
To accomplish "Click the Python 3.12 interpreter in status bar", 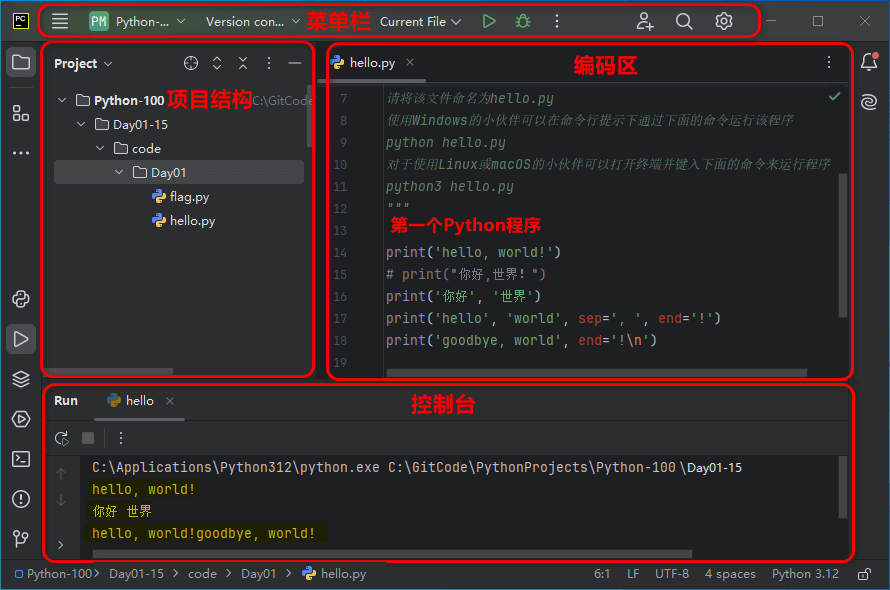I will point(805,574).
